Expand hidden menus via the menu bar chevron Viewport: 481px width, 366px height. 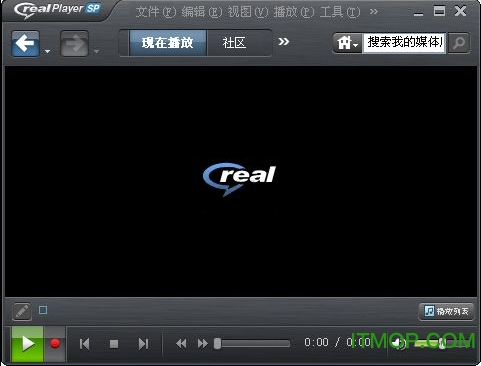tap(374, 12)
